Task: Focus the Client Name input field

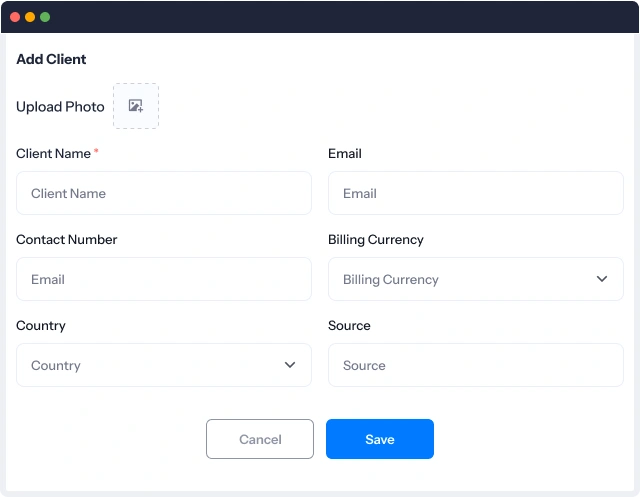Action: pyautogui.click(x=164, y=193)
